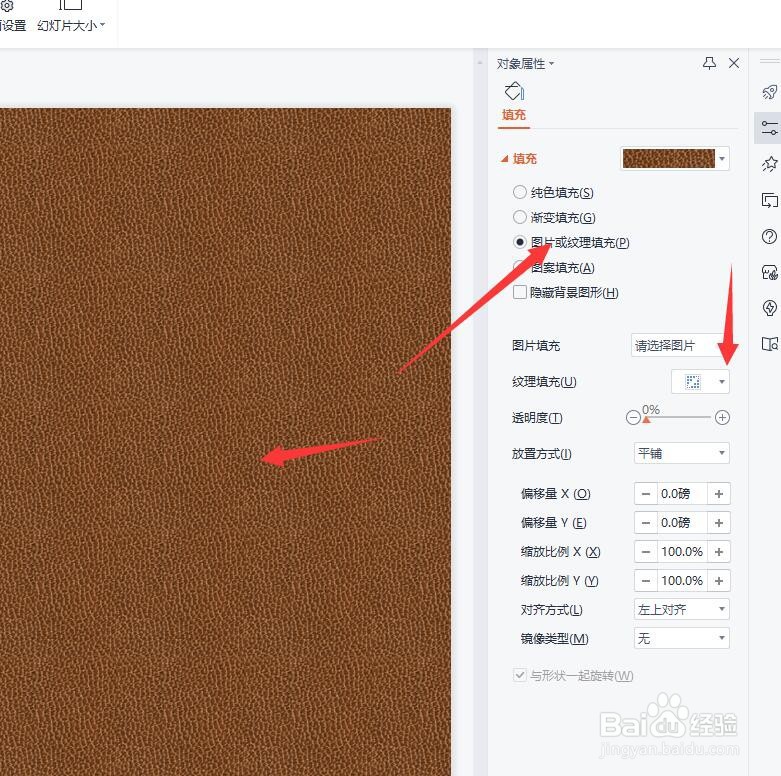Image resolution: width=781 pixels, height=776 pixels.
Task: Open the properties sliders sidebar icon
Action: (769, 128)
